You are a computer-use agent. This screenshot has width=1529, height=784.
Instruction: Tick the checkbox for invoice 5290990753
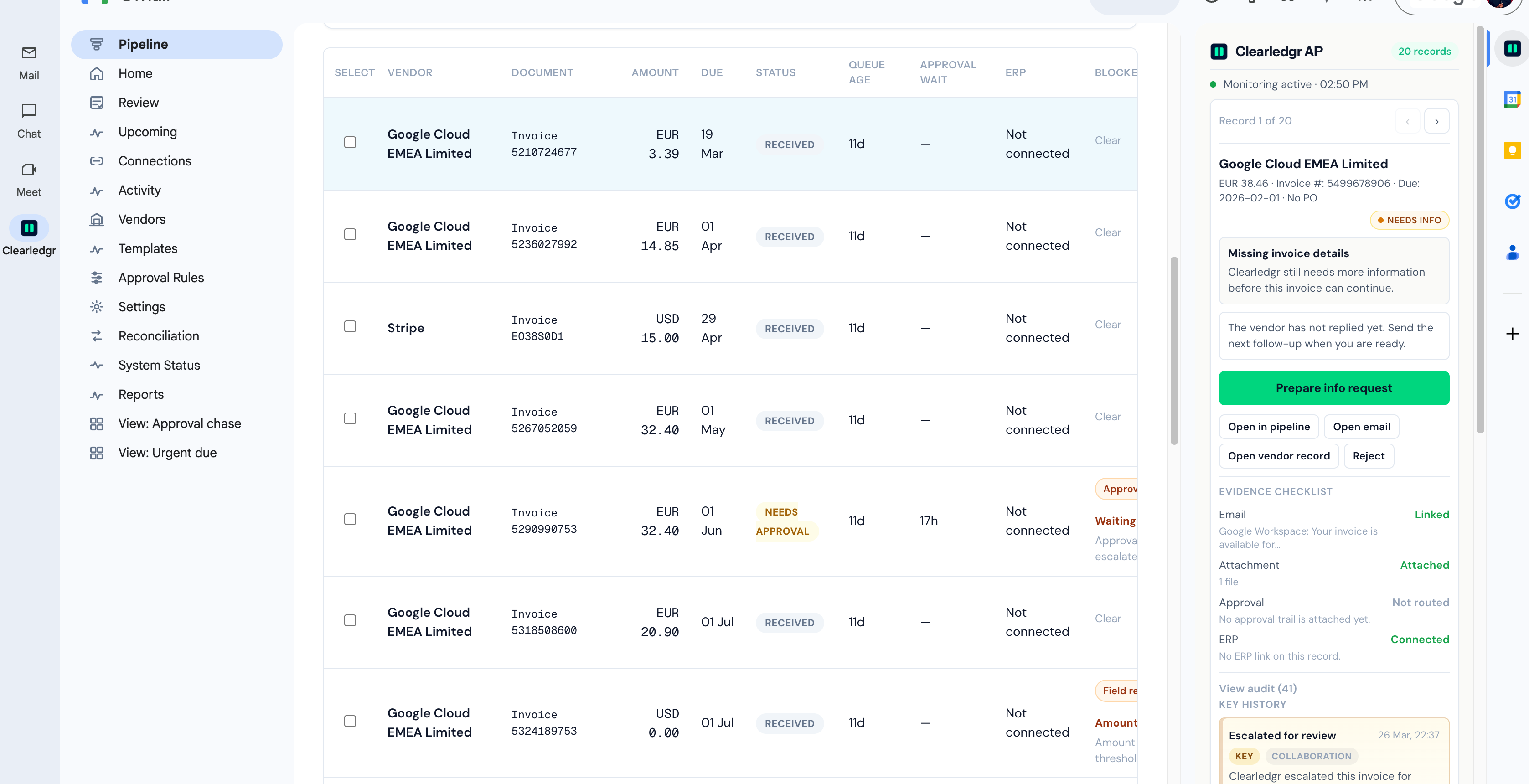click(350, 519)
